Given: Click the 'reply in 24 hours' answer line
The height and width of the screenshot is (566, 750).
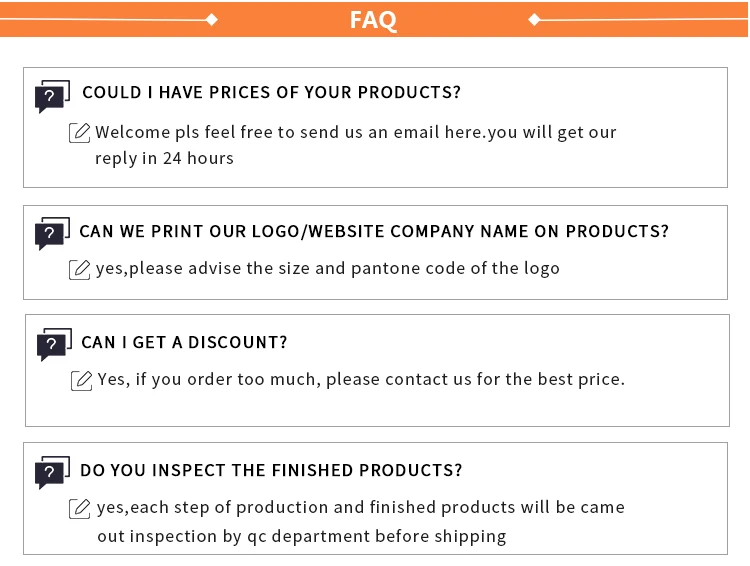Looking at the screenshot, I should pos(164,158).
